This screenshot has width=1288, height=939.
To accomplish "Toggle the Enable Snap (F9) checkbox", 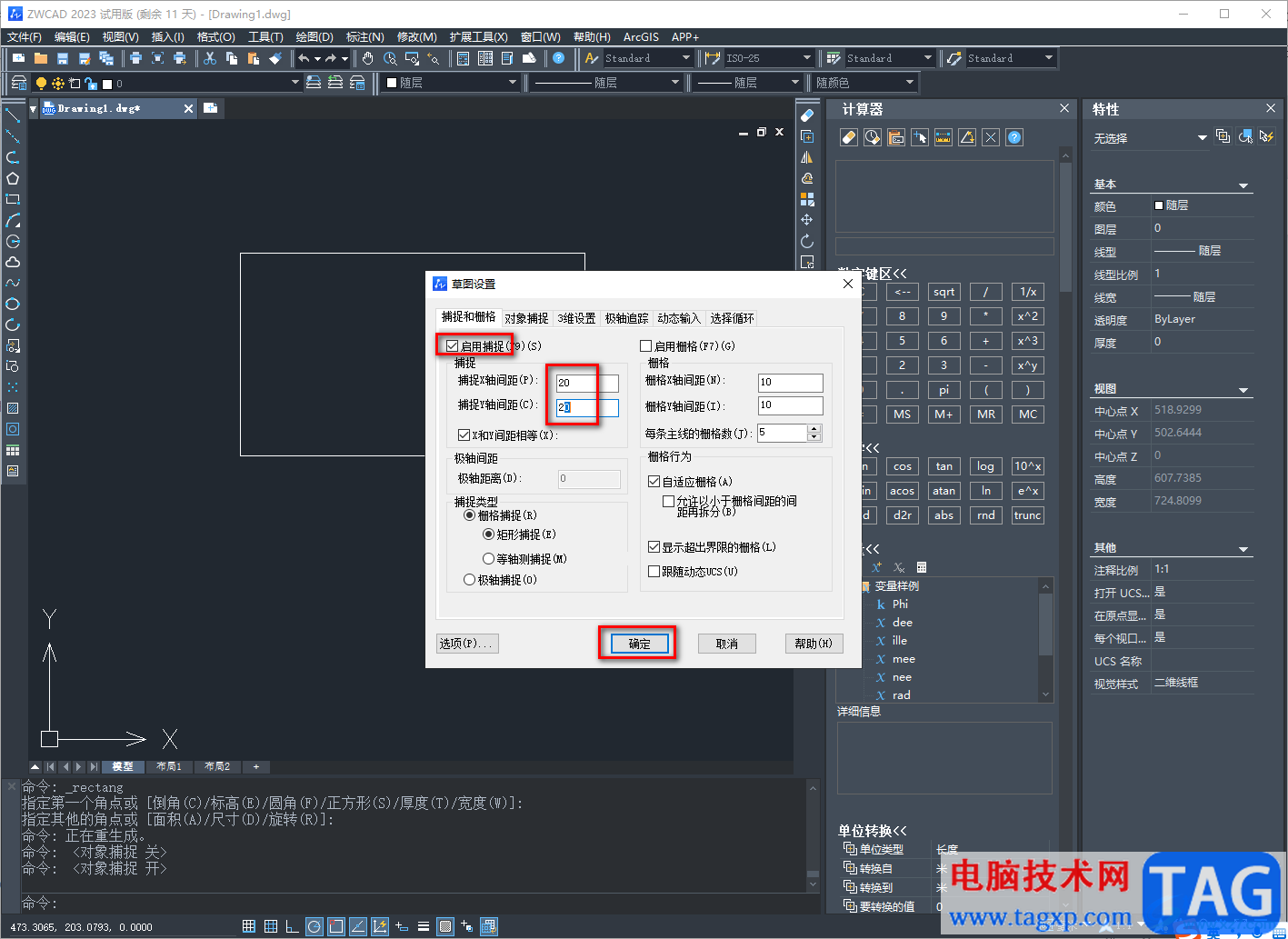I will click(452, 346).
